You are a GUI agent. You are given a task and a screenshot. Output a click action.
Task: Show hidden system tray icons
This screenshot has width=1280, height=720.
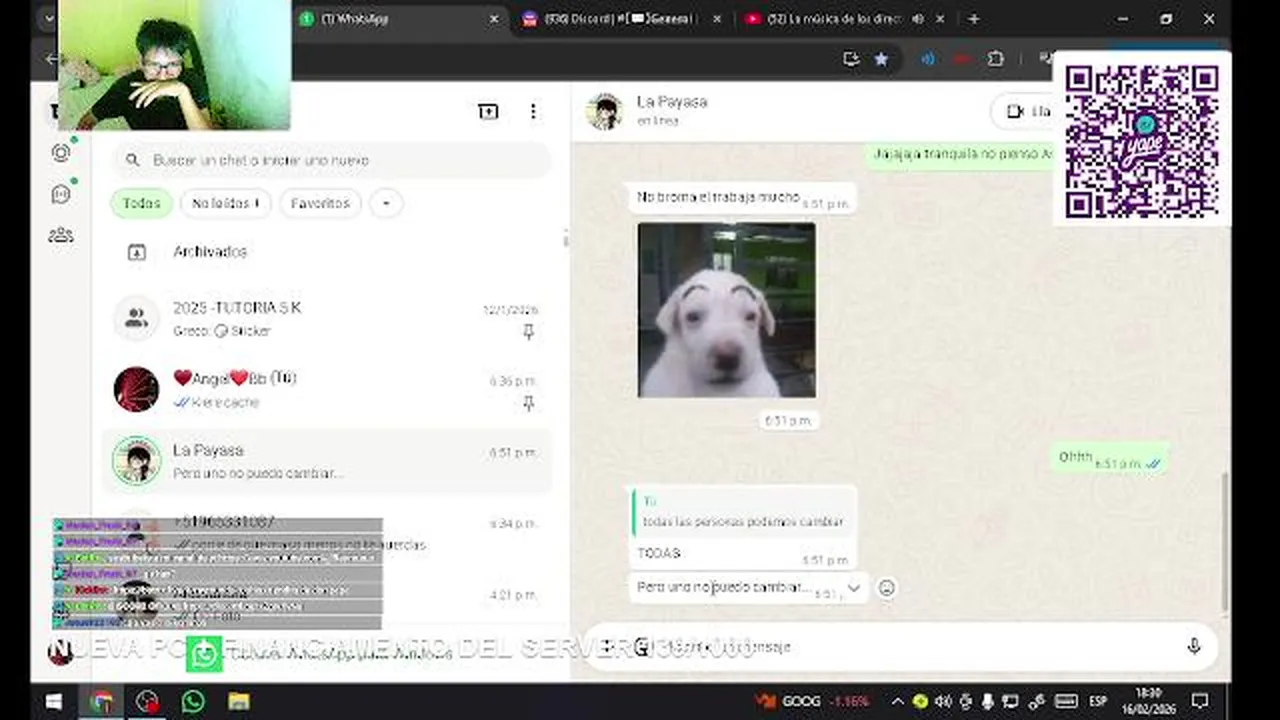pos(897,701)
